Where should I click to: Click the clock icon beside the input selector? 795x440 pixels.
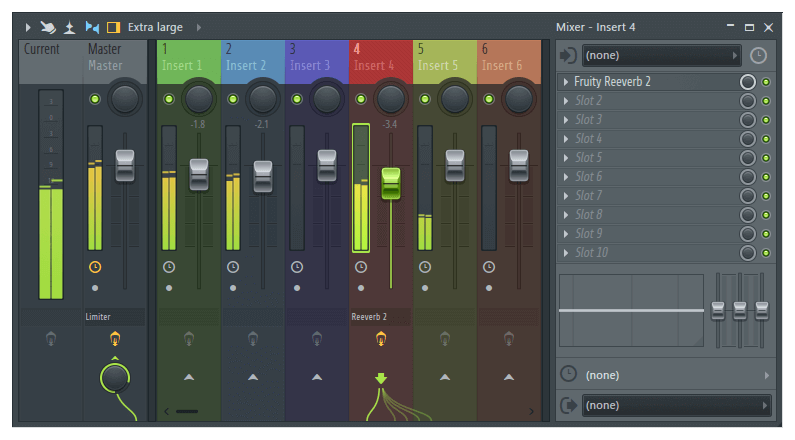pyautogui.click(x=759, y=56)
